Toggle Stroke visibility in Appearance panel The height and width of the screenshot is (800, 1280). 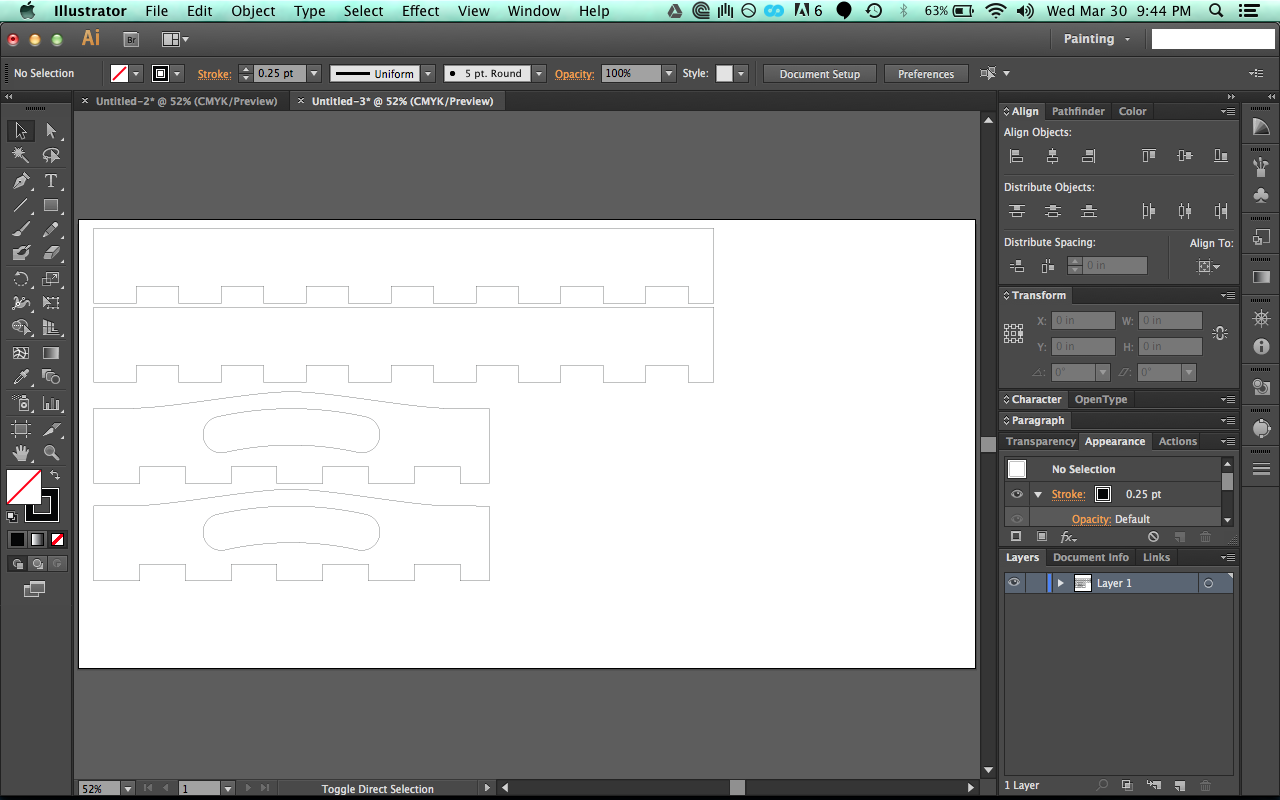coord(1017,494)
